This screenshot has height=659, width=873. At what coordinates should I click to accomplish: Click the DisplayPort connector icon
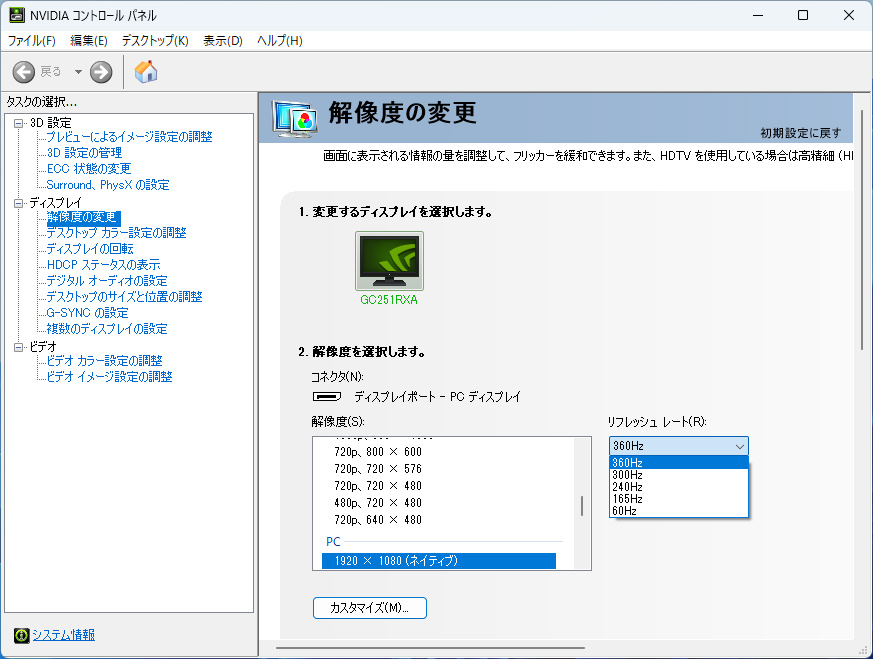(x=327, y=397)
